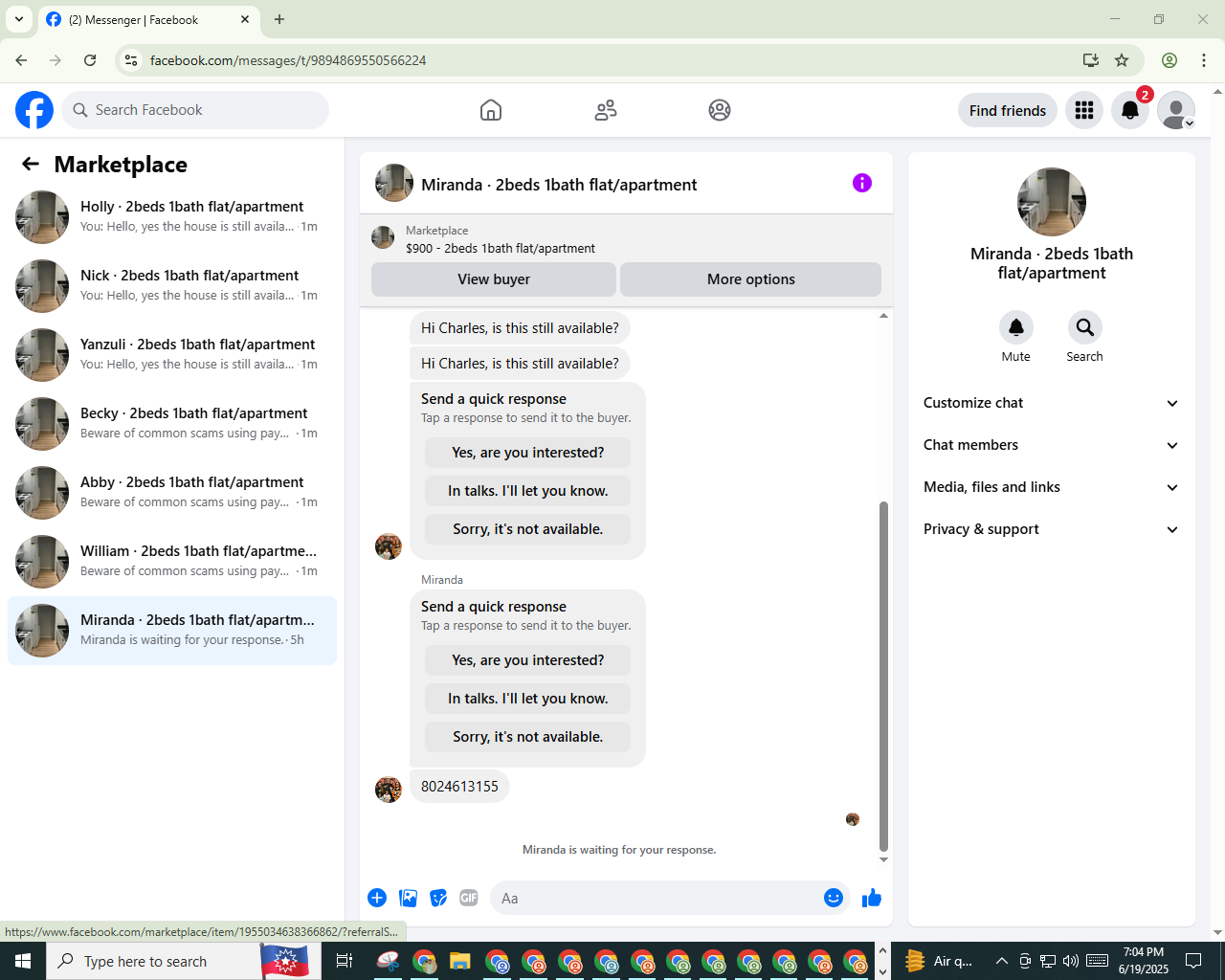Mute the Miranda conversation
The height and width of the screenshot is (980, 1225).
pyautogui.click(x=1016, y=327)
